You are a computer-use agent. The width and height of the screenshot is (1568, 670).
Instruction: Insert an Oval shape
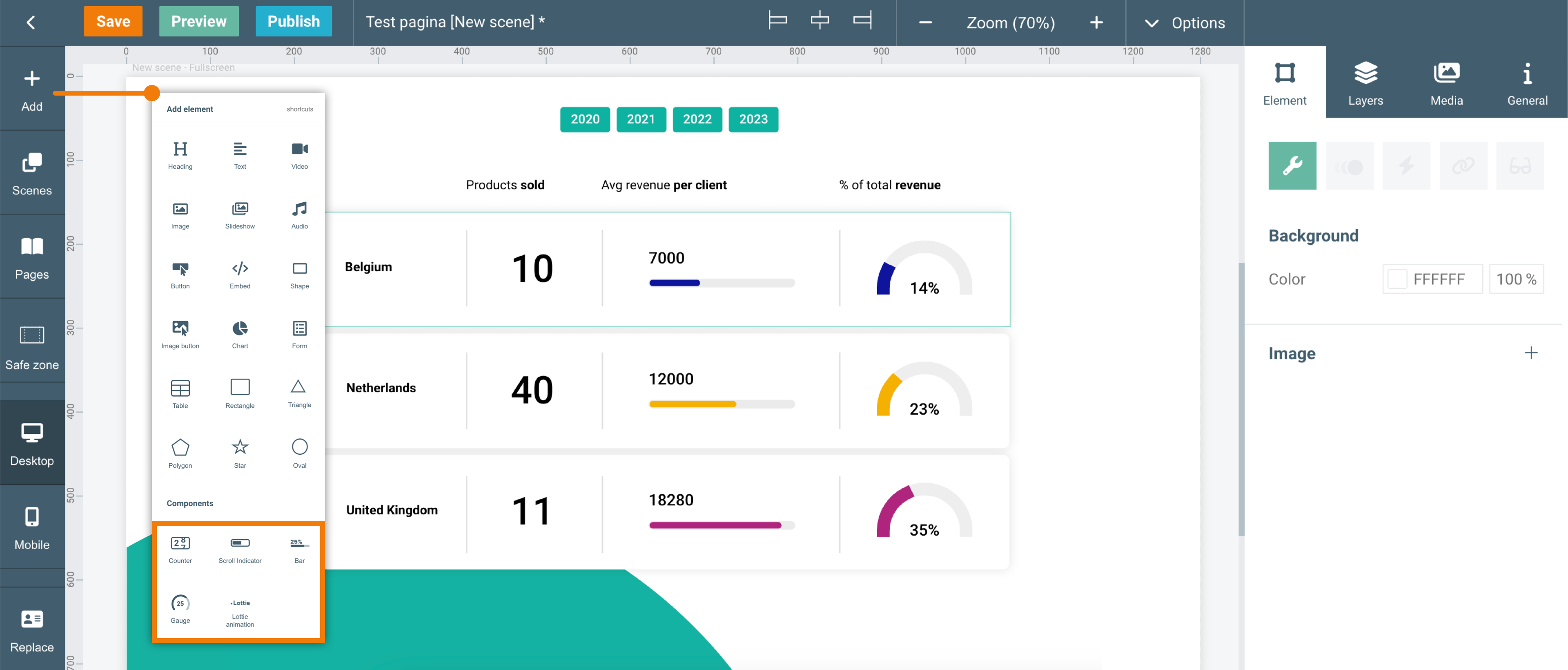[x=299, y=454]
